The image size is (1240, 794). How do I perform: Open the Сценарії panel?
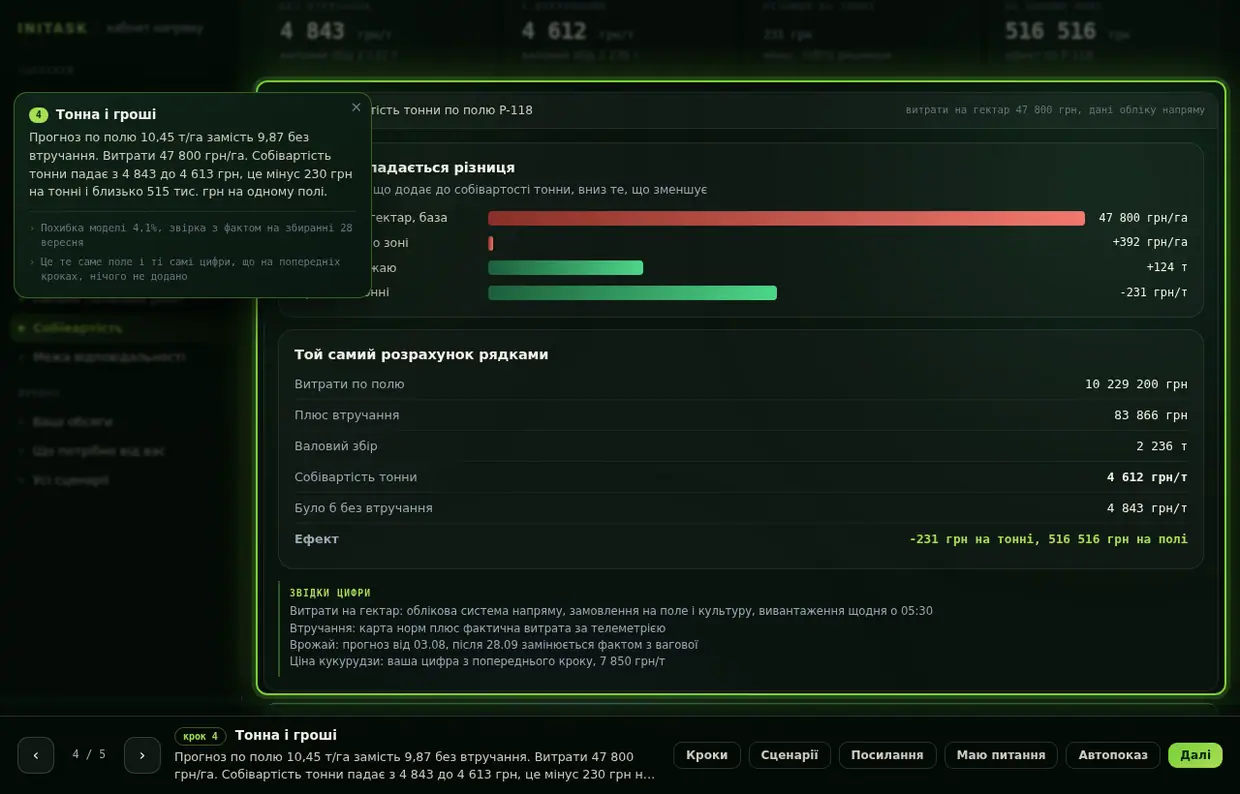(x=789, y=755)
